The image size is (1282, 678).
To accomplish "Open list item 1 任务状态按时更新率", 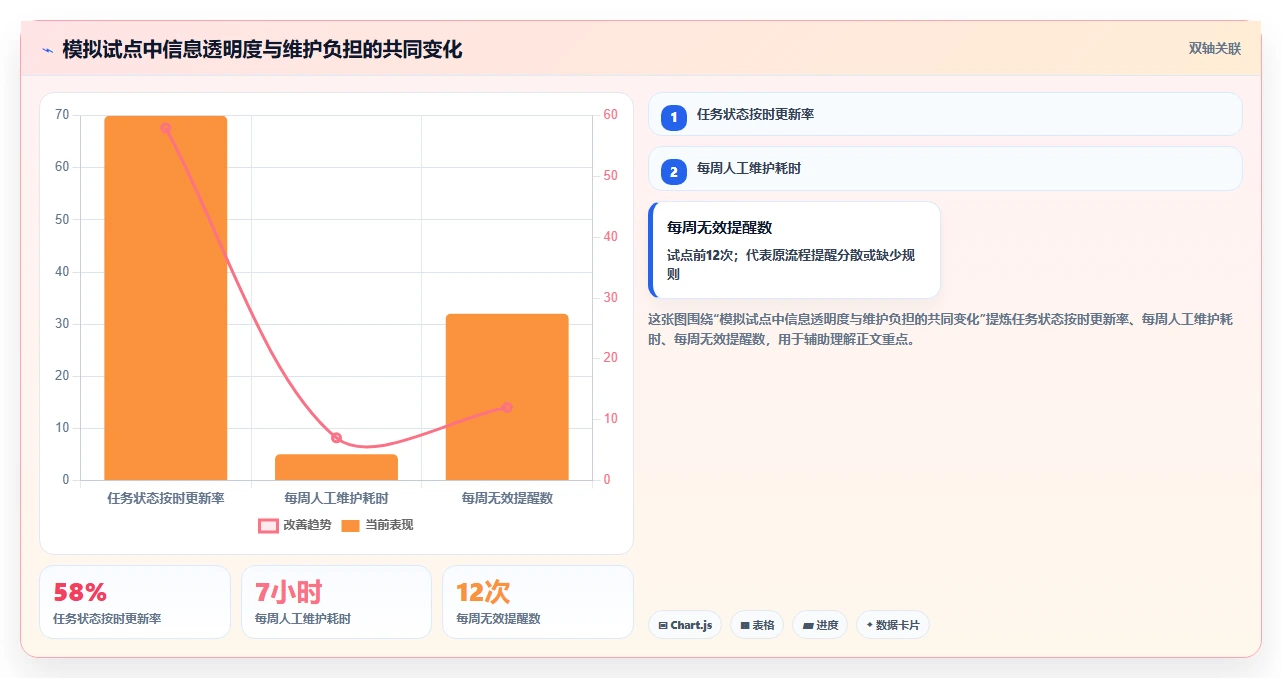I will pyautogui.click(x=945, y=114).
